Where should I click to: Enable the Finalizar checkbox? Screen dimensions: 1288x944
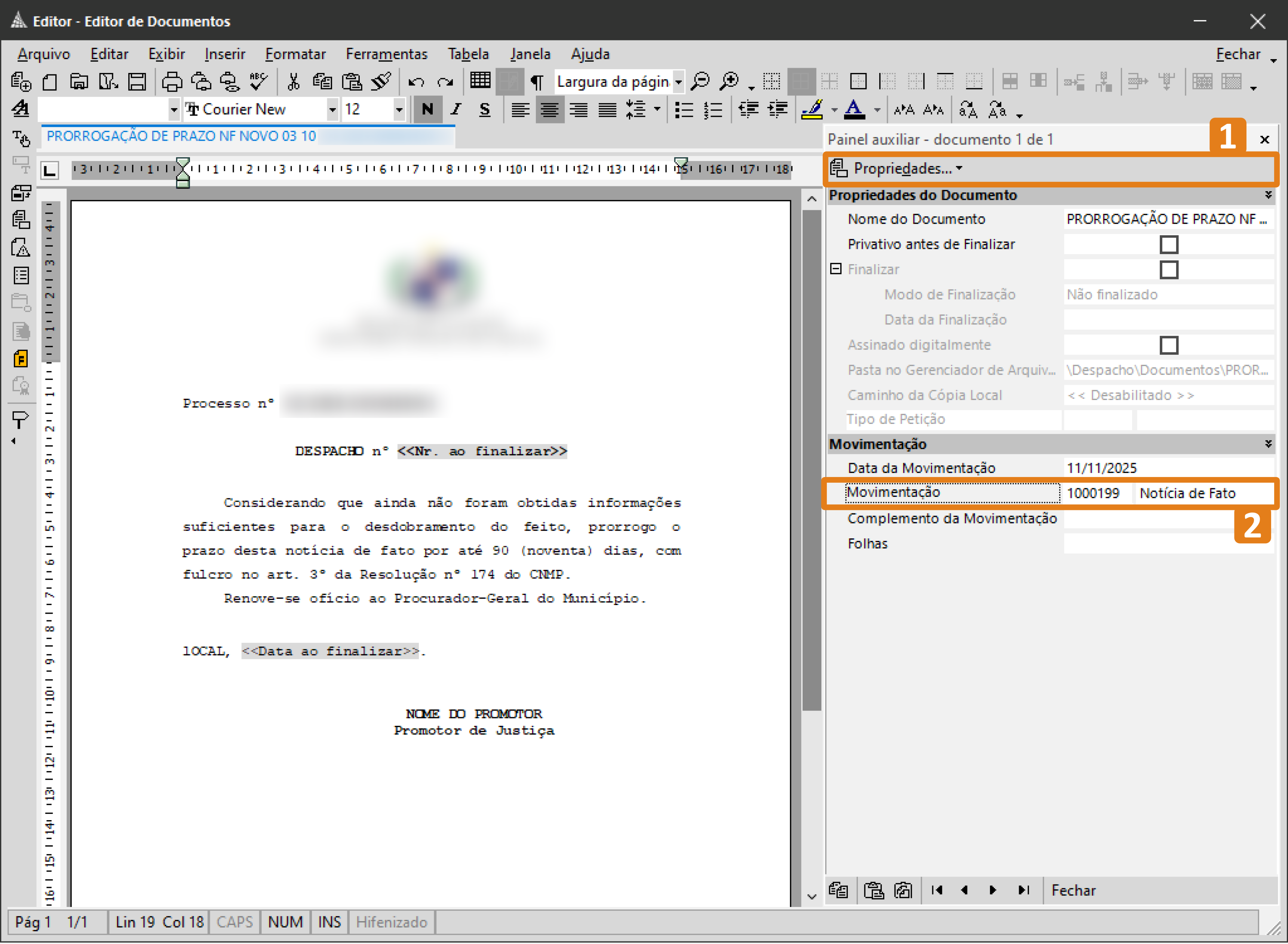1170,269
